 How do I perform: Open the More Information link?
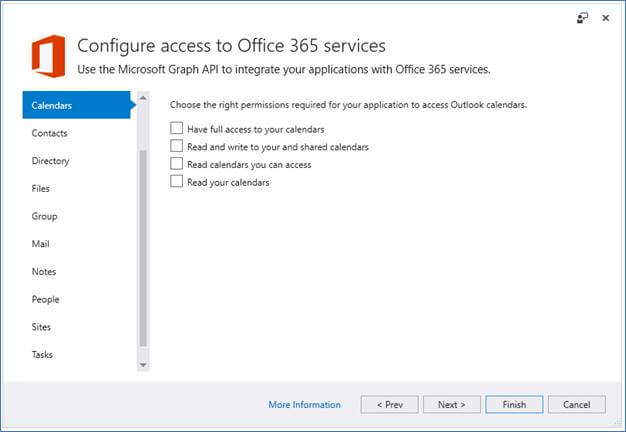305,405
